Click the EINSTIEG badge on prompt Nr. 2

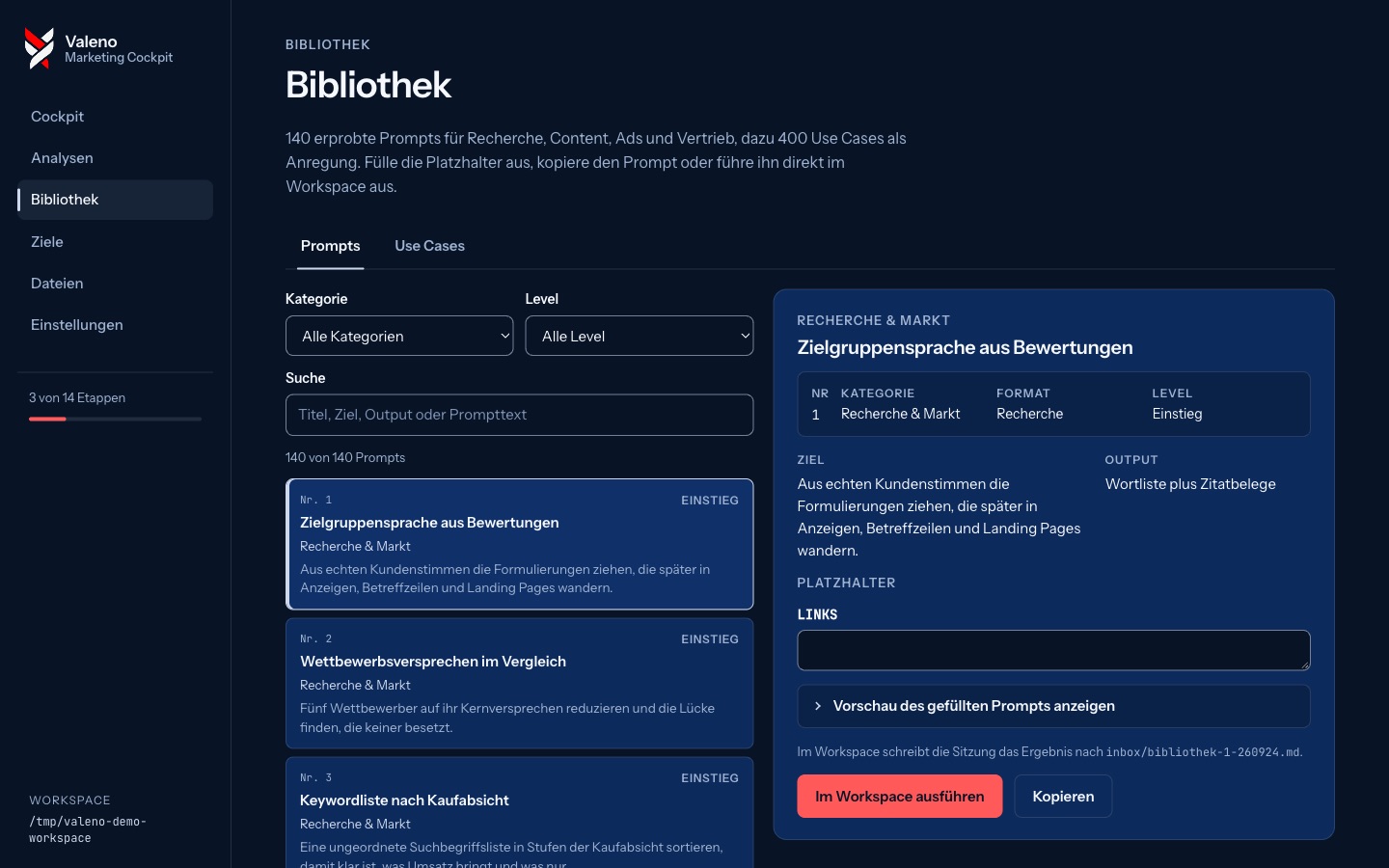tap(710, 639)
